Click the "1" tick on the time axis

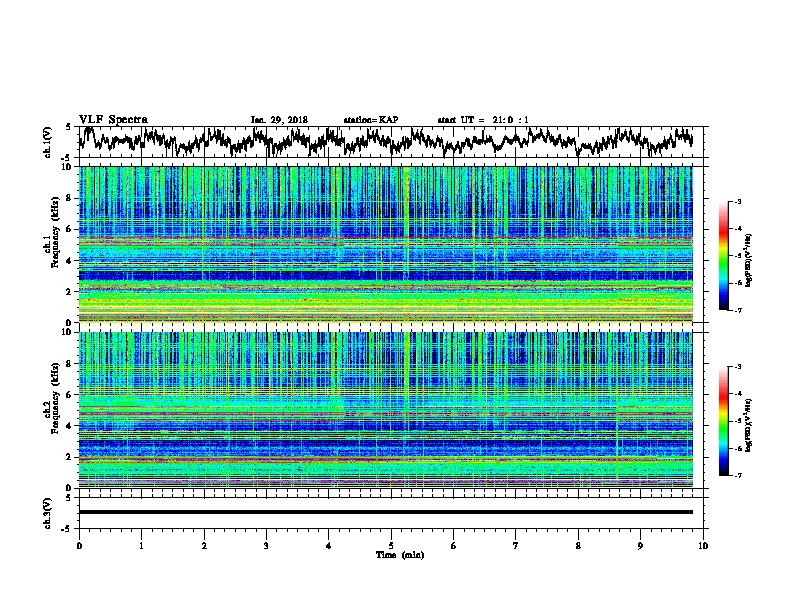141,545
